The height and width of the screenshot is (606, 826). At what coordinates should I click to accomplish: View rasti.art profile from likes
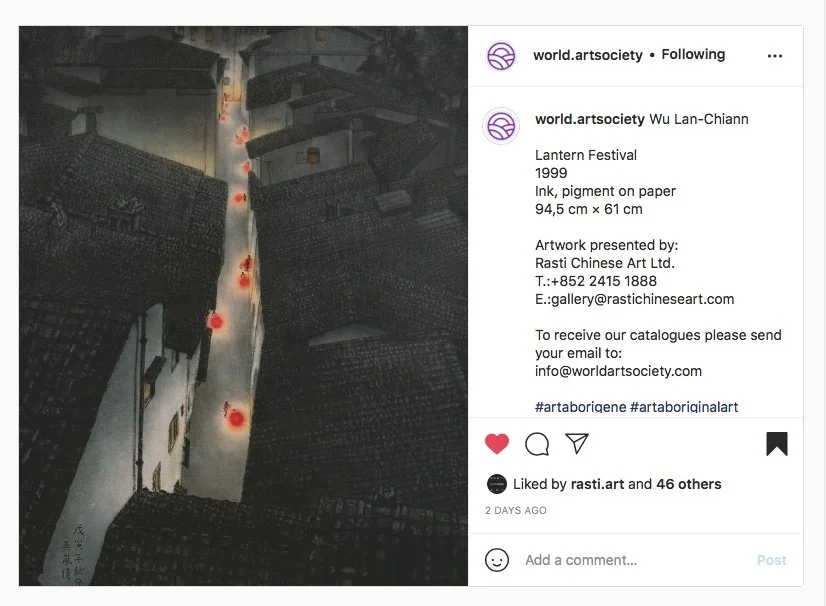point(597,484)
